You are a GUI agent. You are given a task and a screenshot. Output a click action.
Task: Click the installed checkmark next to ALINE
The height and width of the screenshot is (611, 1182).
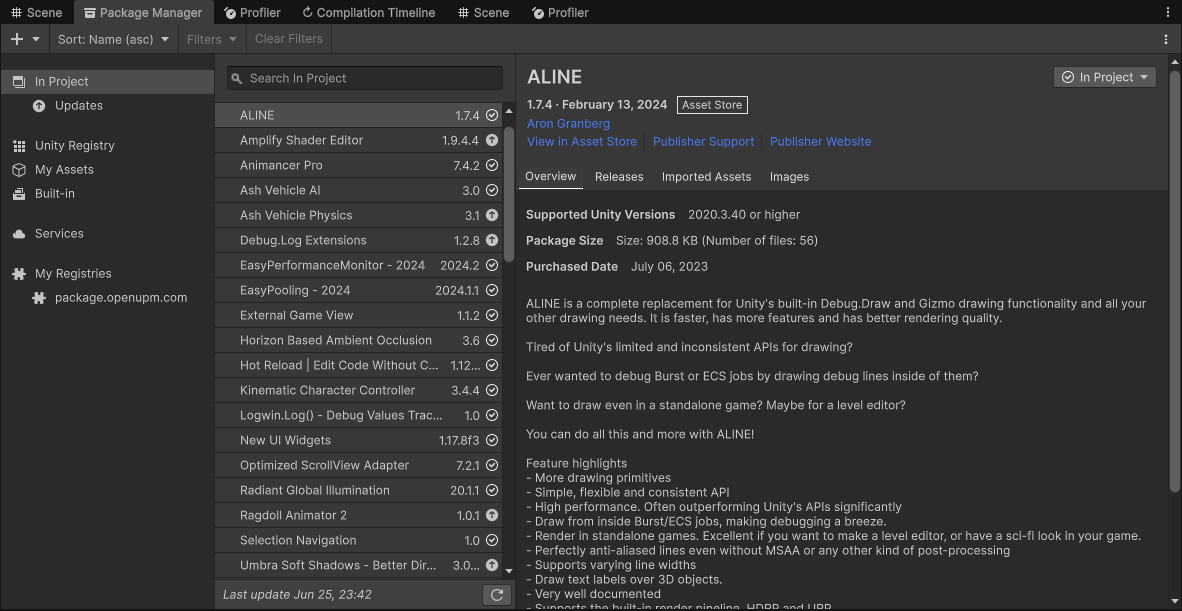[490, 115]
